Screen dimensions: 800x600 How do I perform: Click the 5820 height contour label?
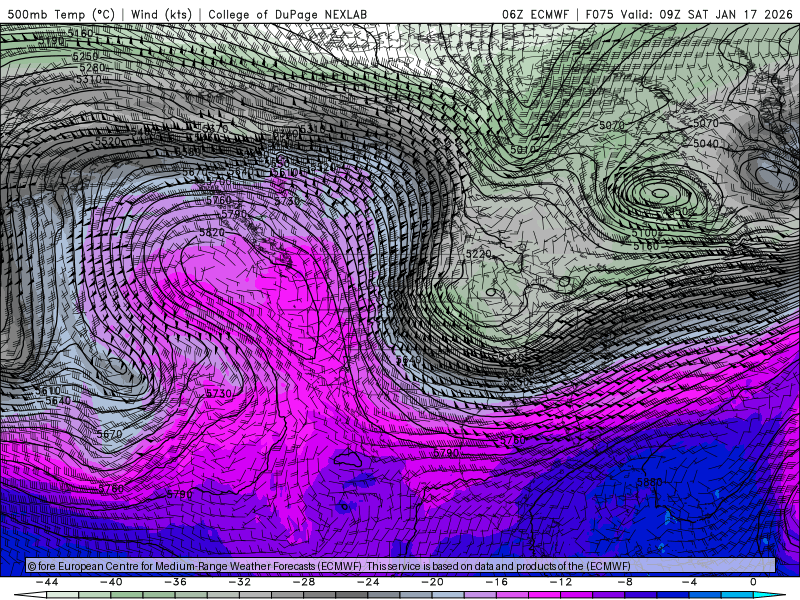212,233
